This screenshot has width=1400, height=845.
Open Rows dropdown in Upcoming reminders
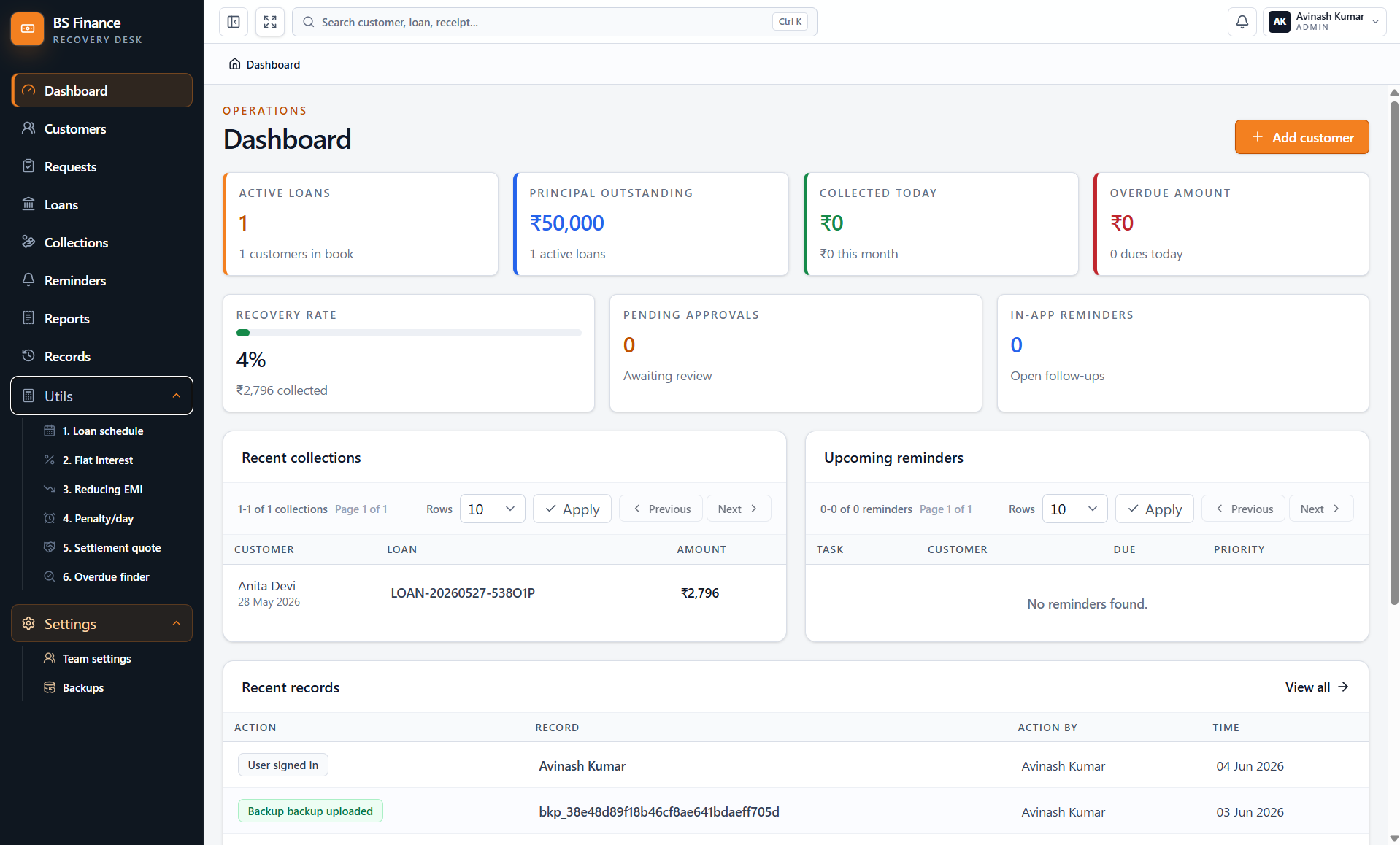(1074, 509)
